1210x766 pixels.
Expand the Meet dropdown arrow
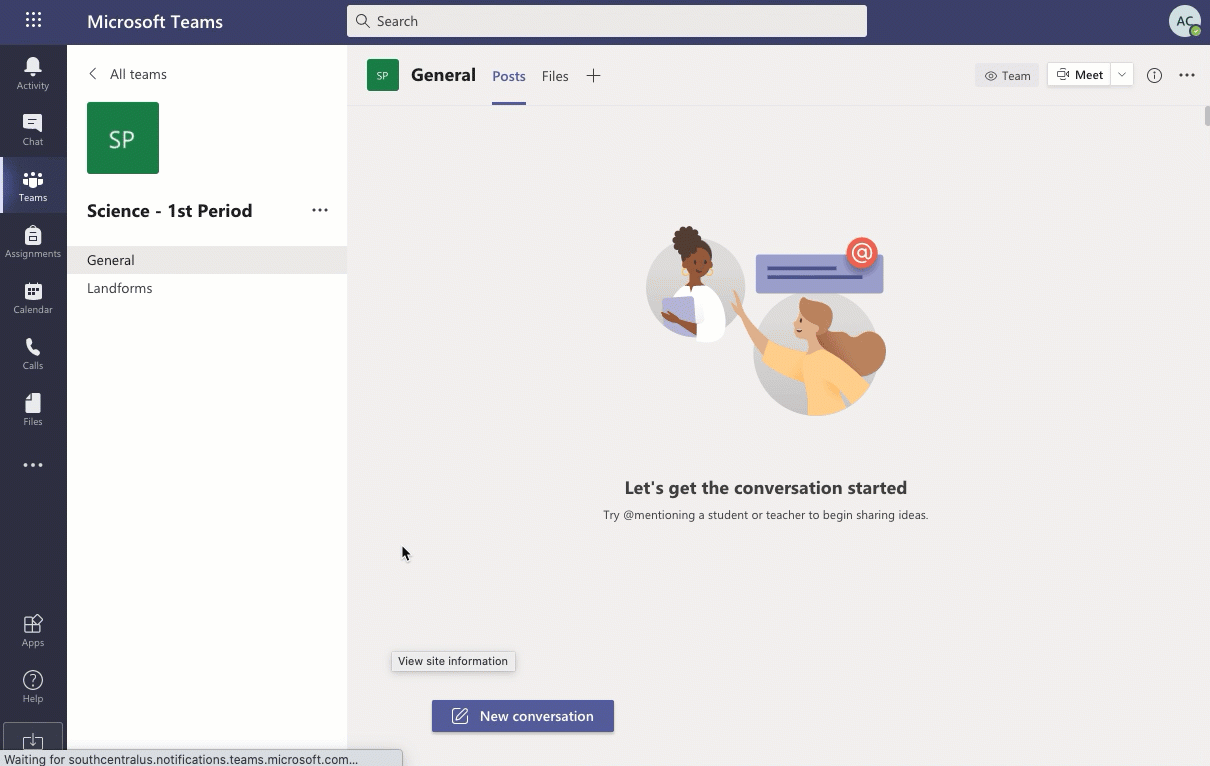pos(1122,75)
